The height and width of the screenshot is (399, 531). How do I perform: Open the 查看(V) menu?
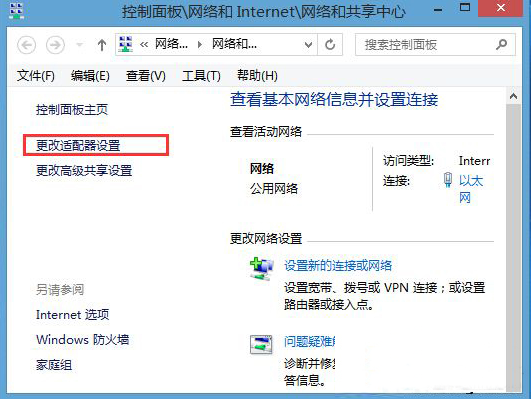coord(146,76)
